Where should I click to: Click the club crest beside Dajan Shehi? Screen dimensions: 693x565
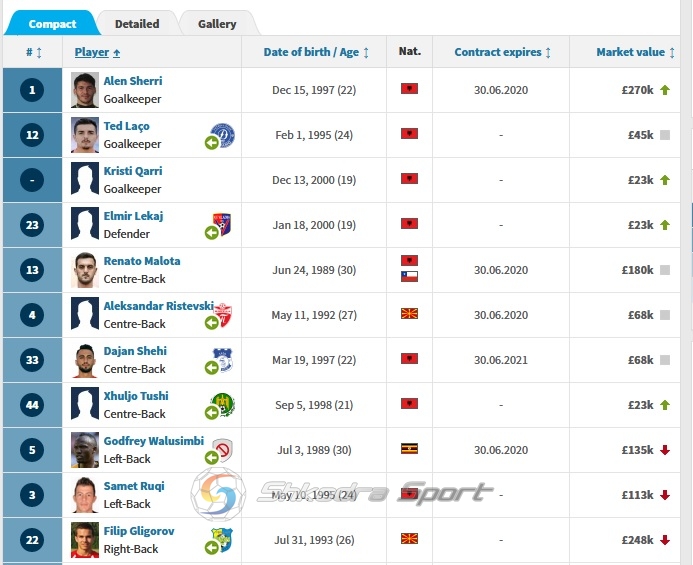[223, 359]
